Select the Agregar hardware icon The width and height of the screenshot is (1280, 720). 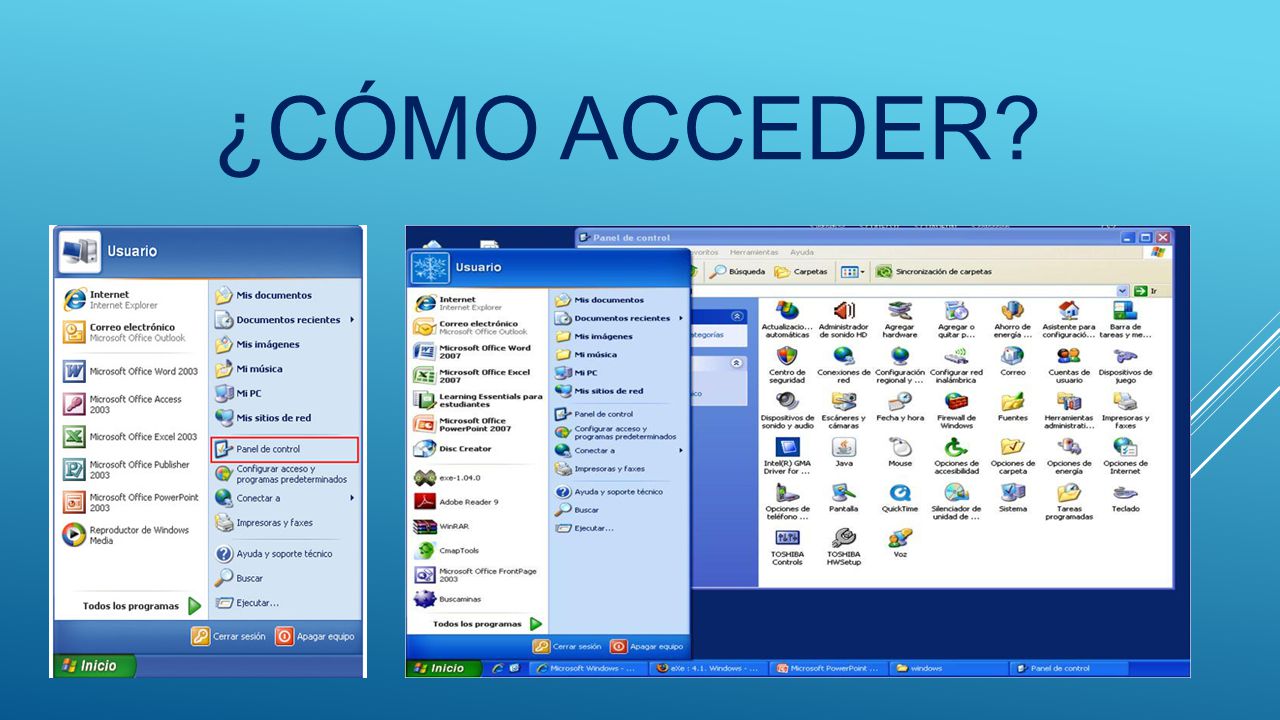click(900, 320)
